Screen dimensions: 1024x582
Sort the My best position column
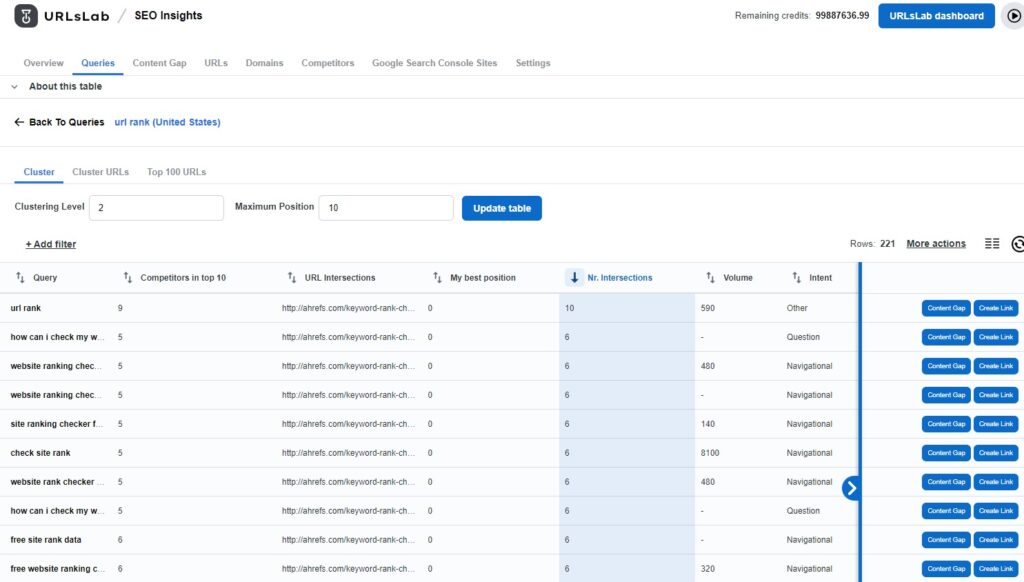pos(436,277)
